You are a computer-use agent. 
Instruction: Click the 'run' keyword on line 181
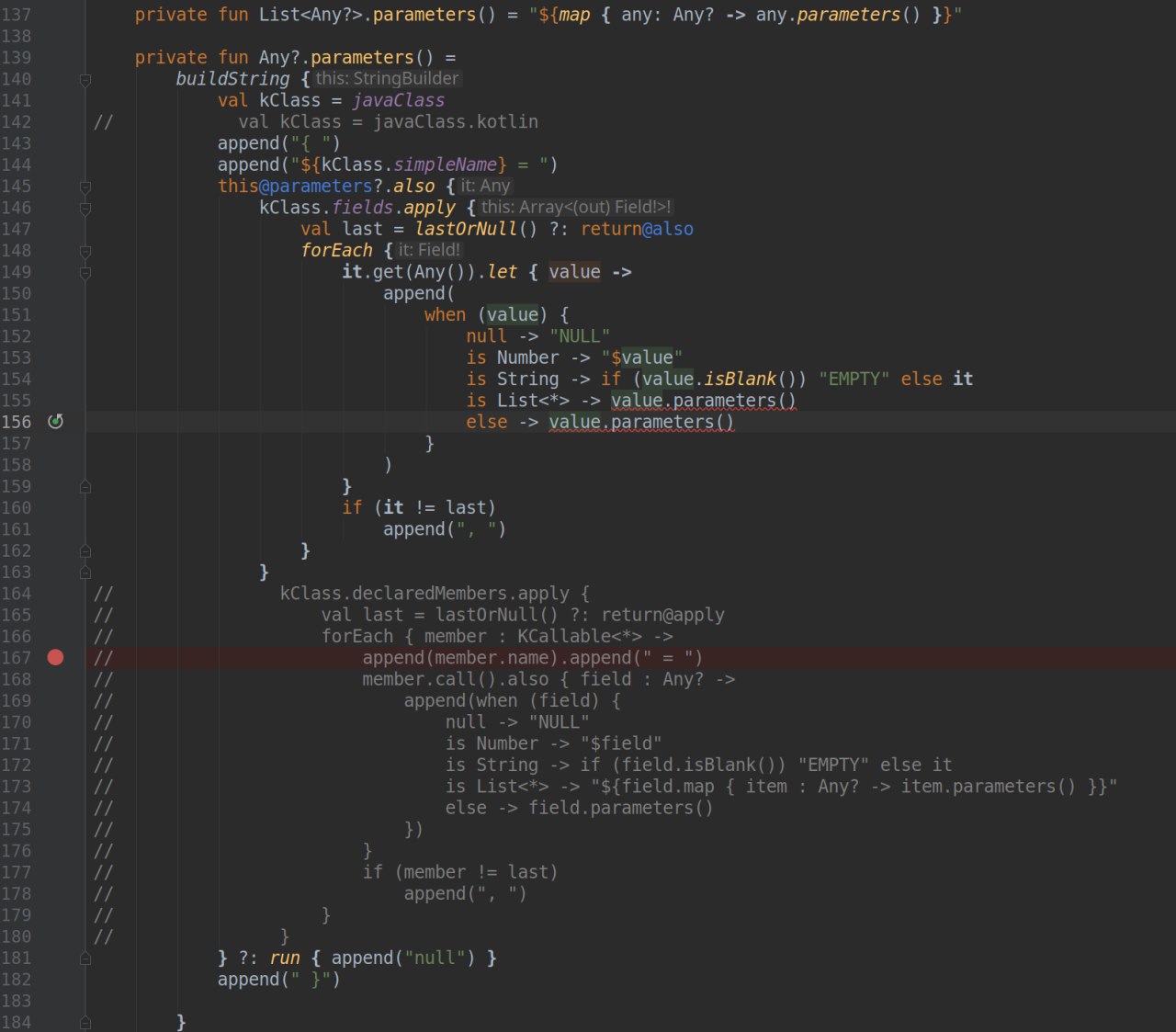coord(285,958)
